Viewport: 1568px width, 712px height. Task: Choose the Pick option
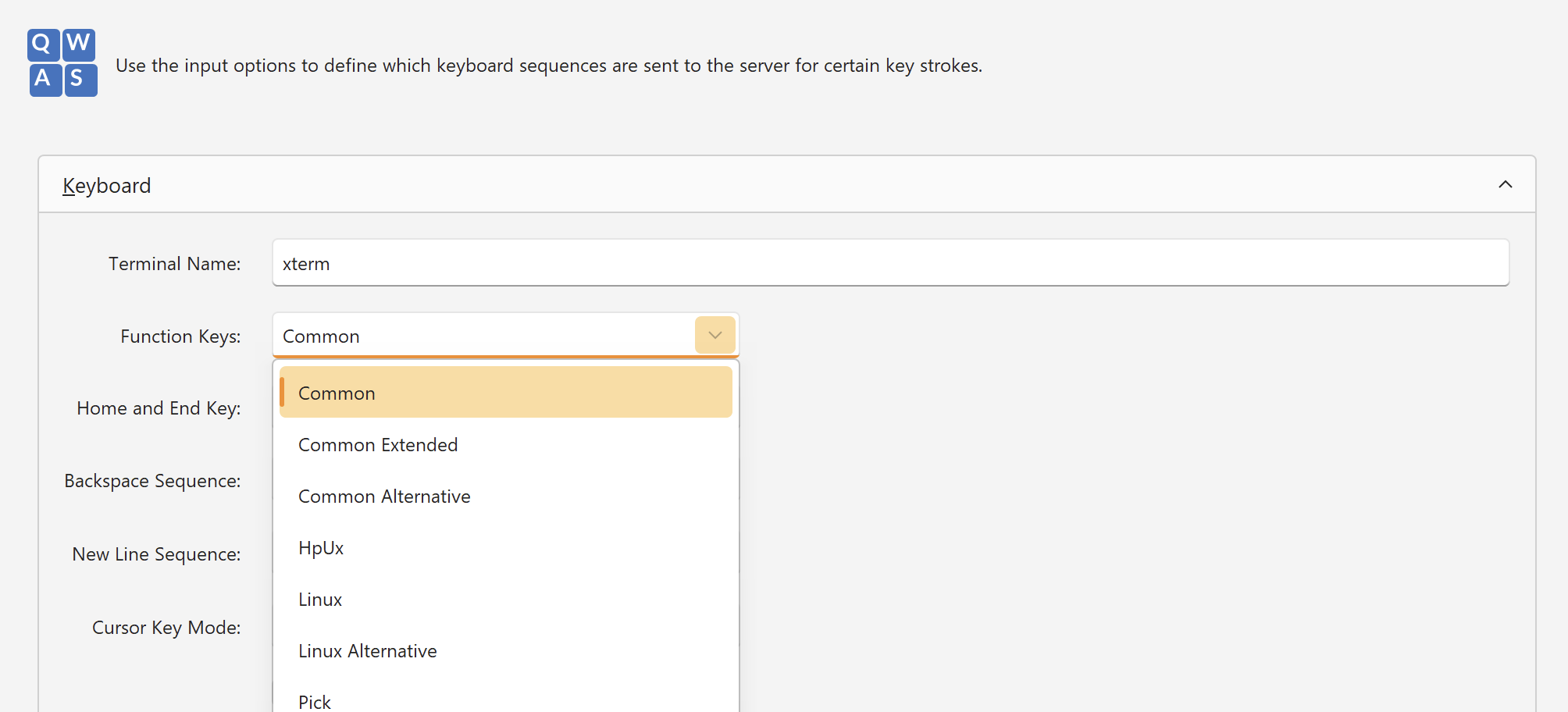pyautogui.click(x=315, y=702)
